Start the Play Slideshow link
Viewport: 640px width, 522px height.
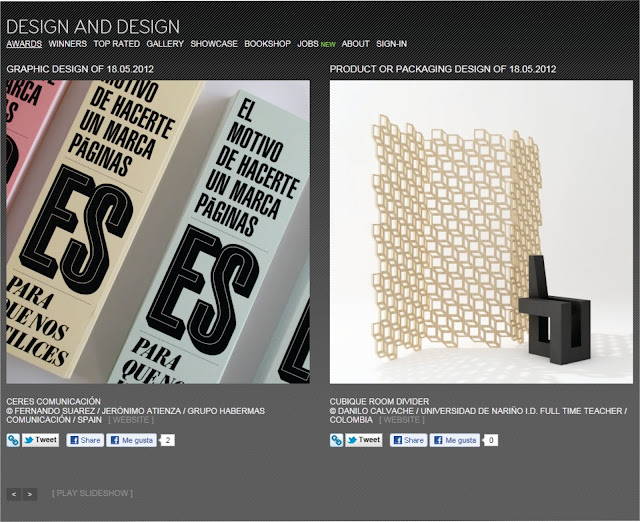pyautogui.click(x=92, y=493)
